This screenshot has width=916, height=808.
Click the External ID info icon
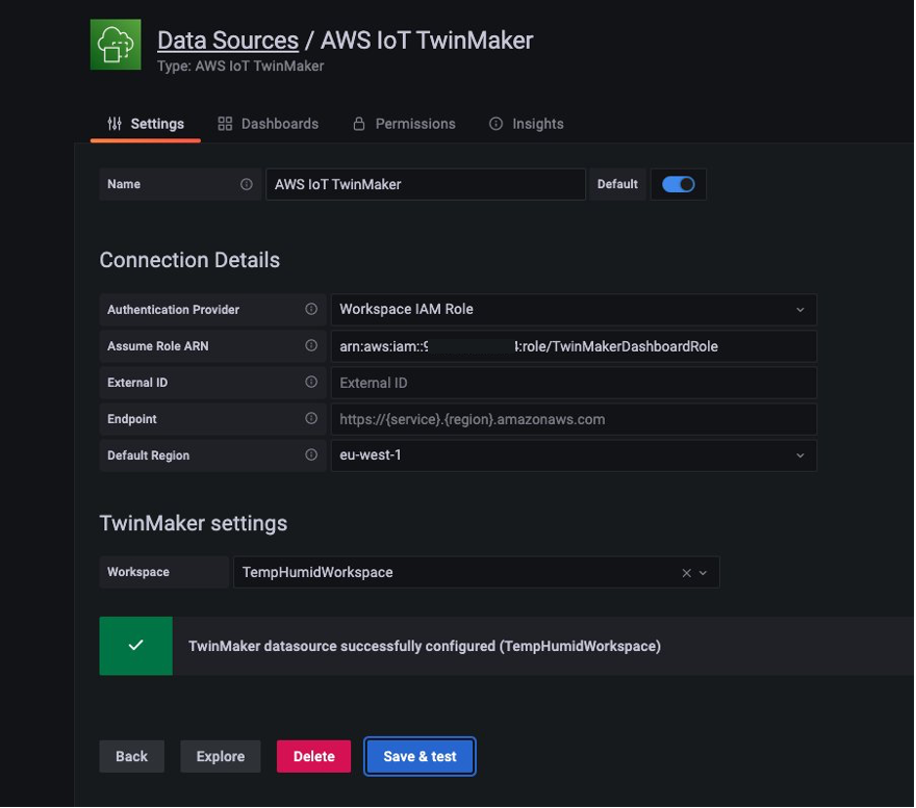point(311,382)
